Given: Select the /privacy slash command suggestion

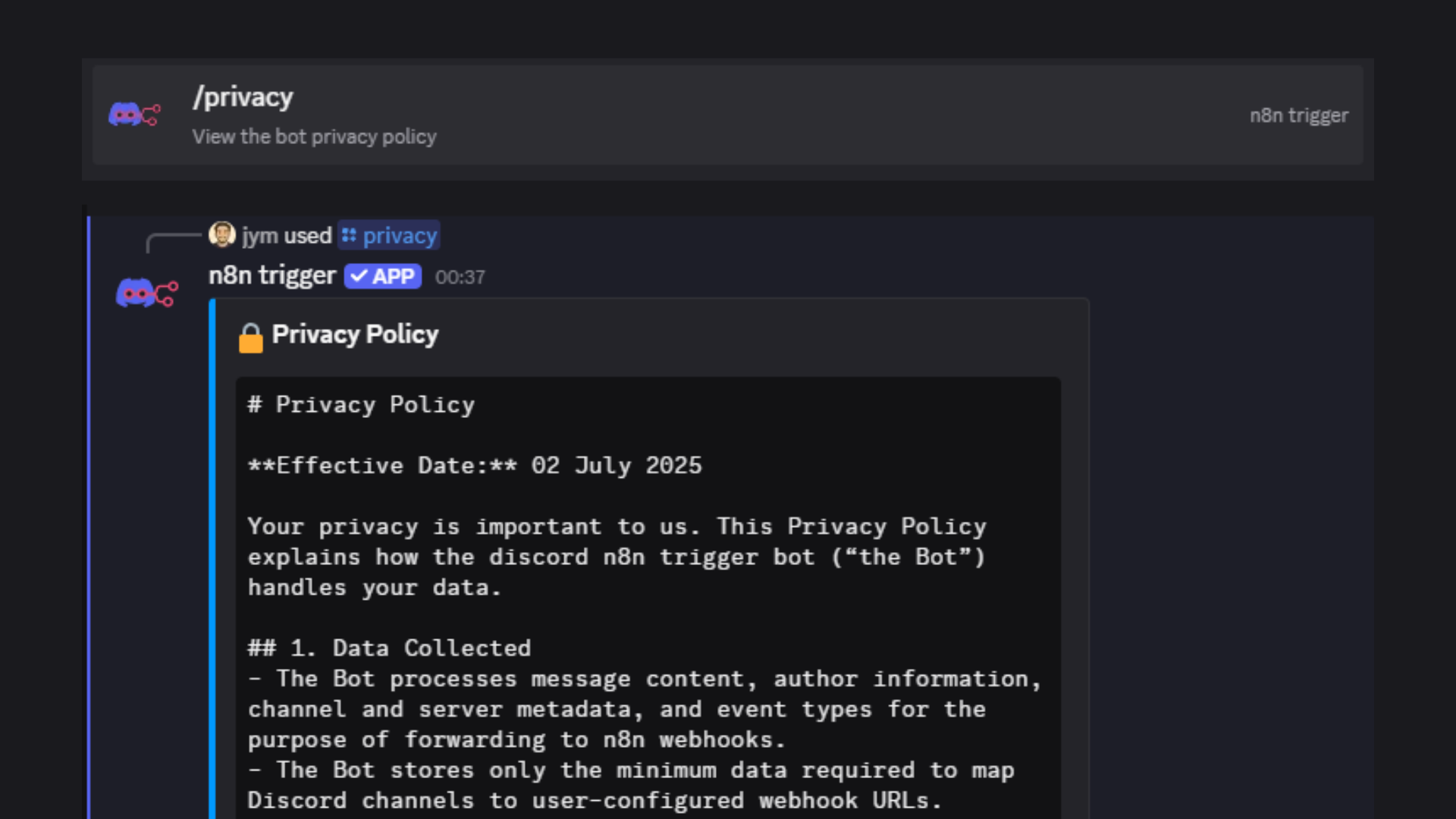Looking at the screenshot, I should point(727,115).
